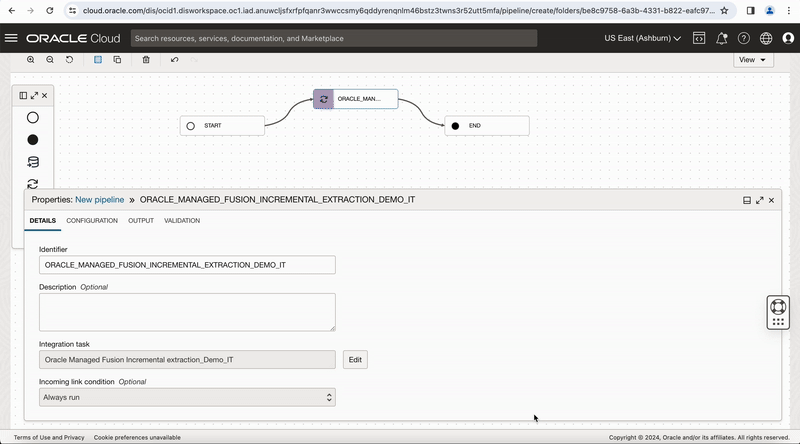Image resolution: width=800 pixels, height=444 pixels.
Task: Undo the last canvas action
Action: (x=174, y=60)
